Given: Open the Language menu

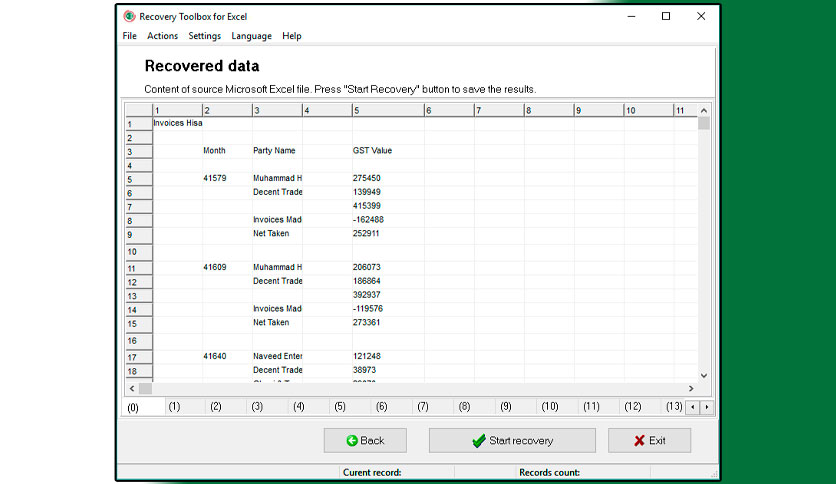Looking at the screenshot, I should pos(252,36).
